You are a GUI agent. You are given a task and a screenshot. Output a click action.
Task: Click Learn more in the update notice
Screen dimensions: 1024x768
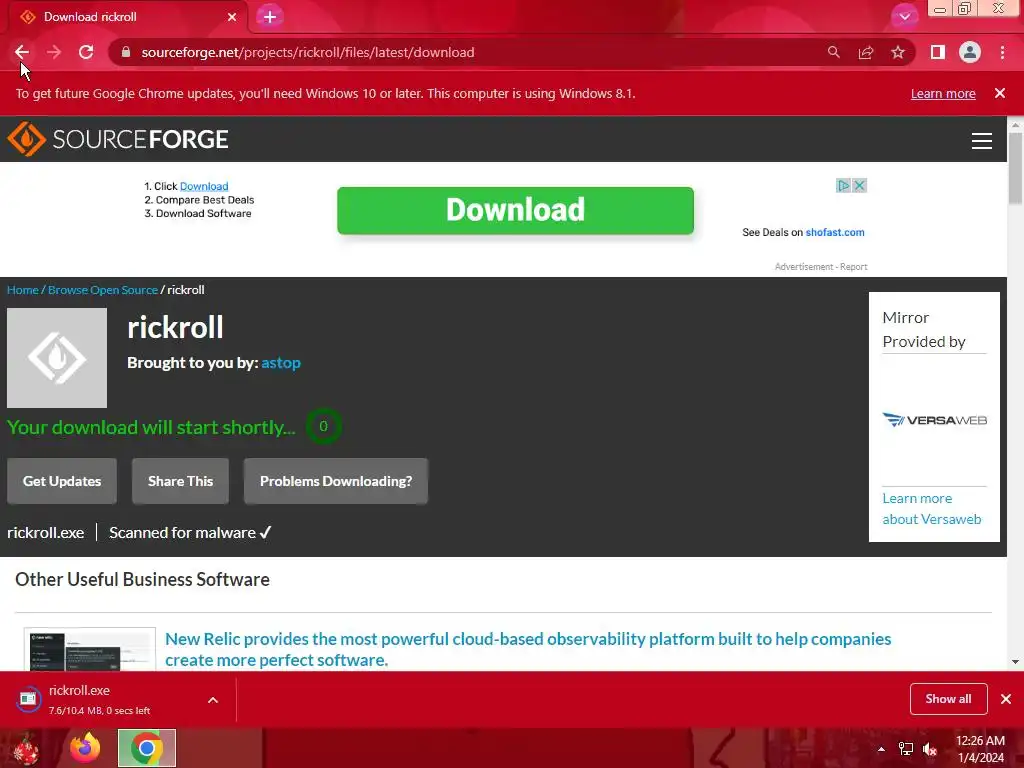[943, 93]
